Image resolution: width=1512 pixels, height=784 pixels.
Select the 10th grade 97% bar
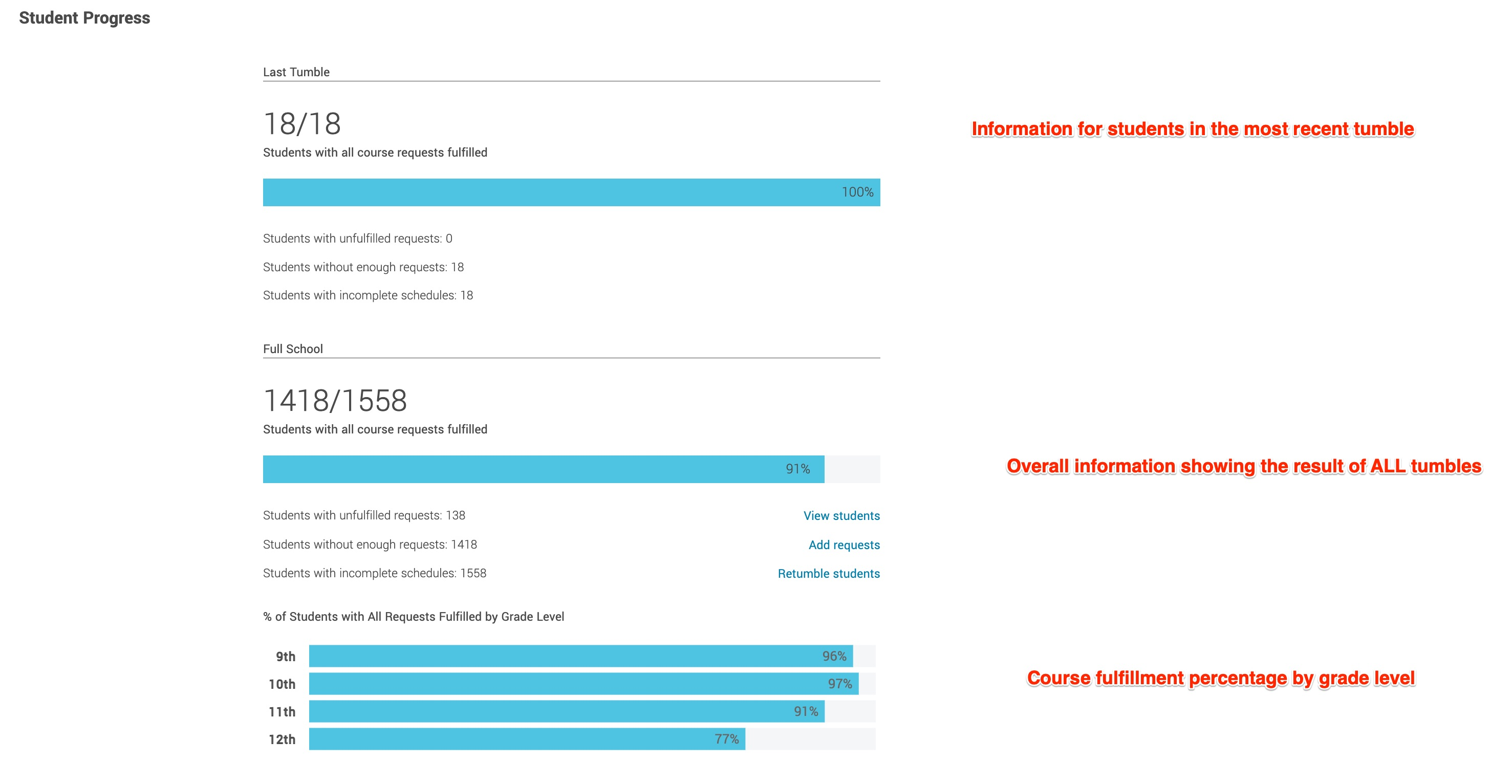(584, 684)
